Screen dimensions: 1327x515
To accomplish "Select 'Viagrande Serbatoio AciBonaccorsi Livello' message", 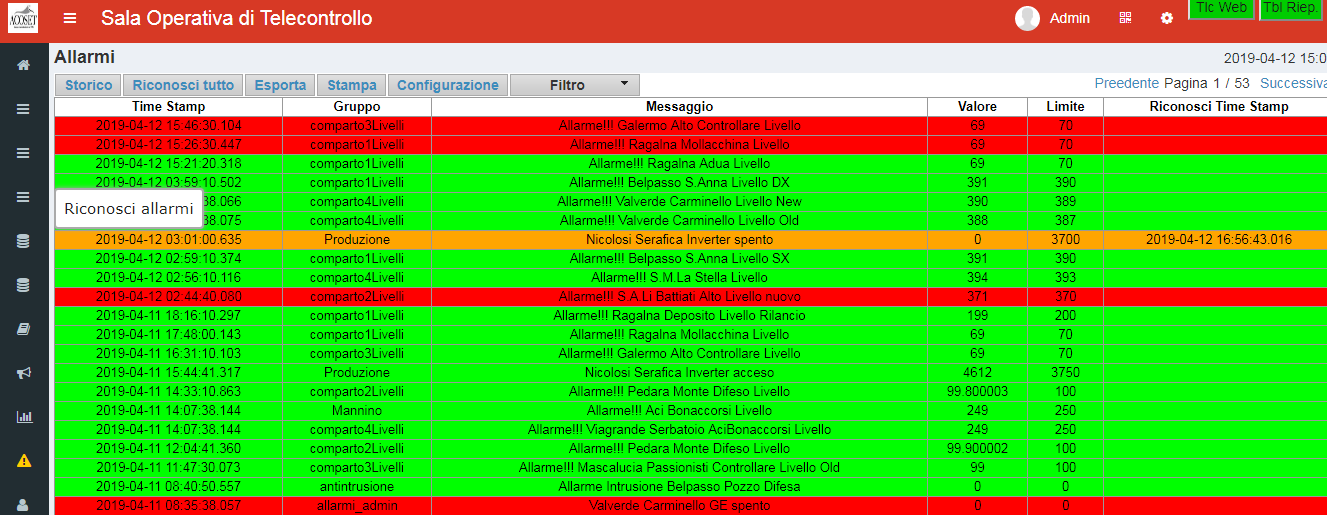I will coord(679,430).
